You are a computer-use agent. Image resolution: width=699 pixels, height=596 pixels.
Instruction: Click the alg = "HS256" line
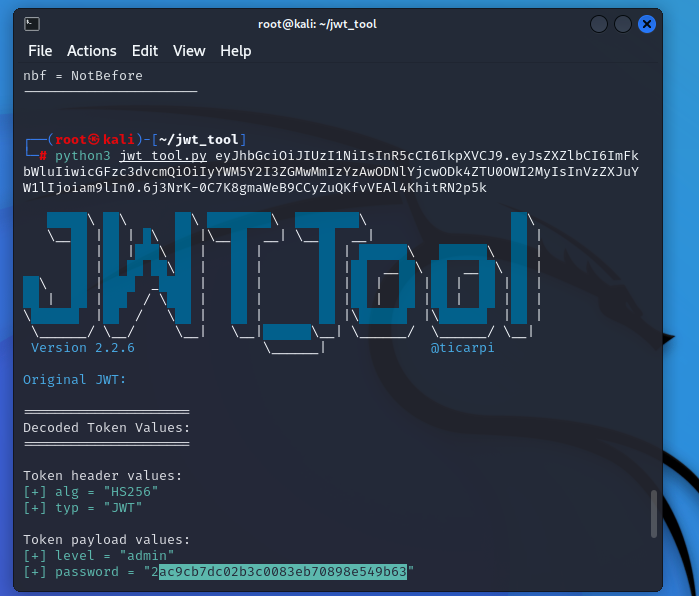pyautogui.click(x=90, y=492)
